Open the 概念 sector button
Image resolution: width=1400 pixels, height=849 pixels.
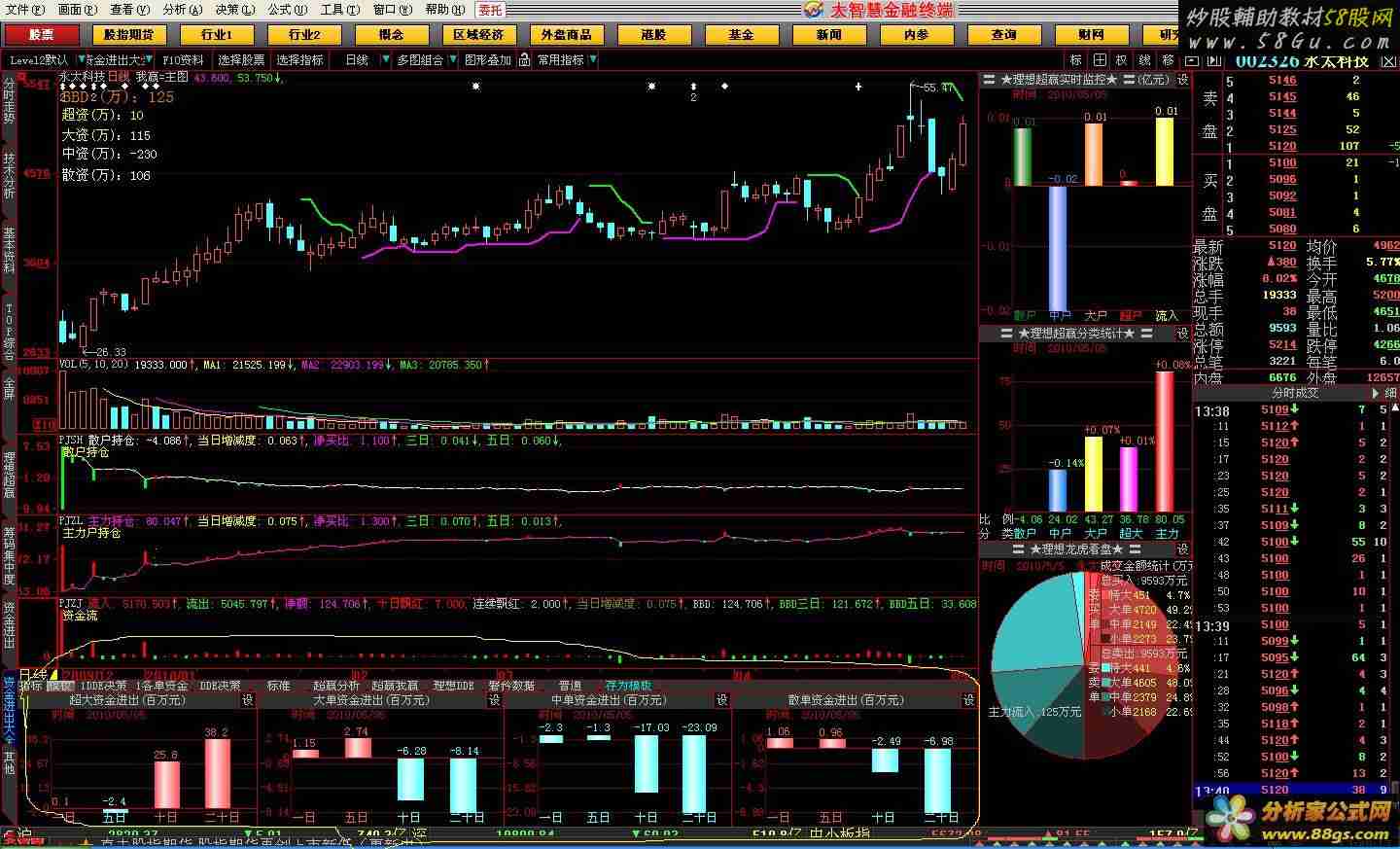point(392,34)
